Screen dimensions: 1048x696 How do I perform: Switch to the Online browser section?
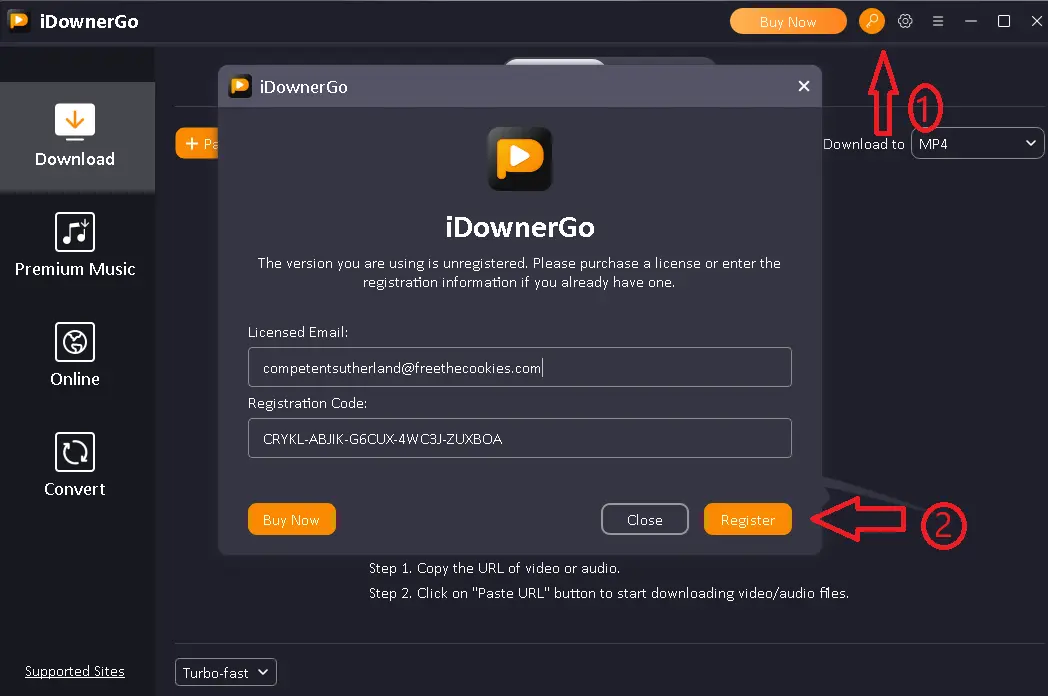(x=75, y=356)
